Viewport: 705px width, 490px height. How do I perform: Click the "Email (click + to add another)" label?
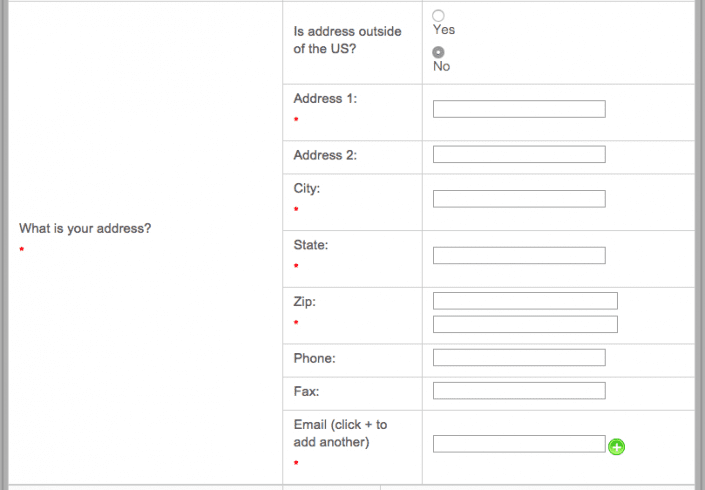340,433
